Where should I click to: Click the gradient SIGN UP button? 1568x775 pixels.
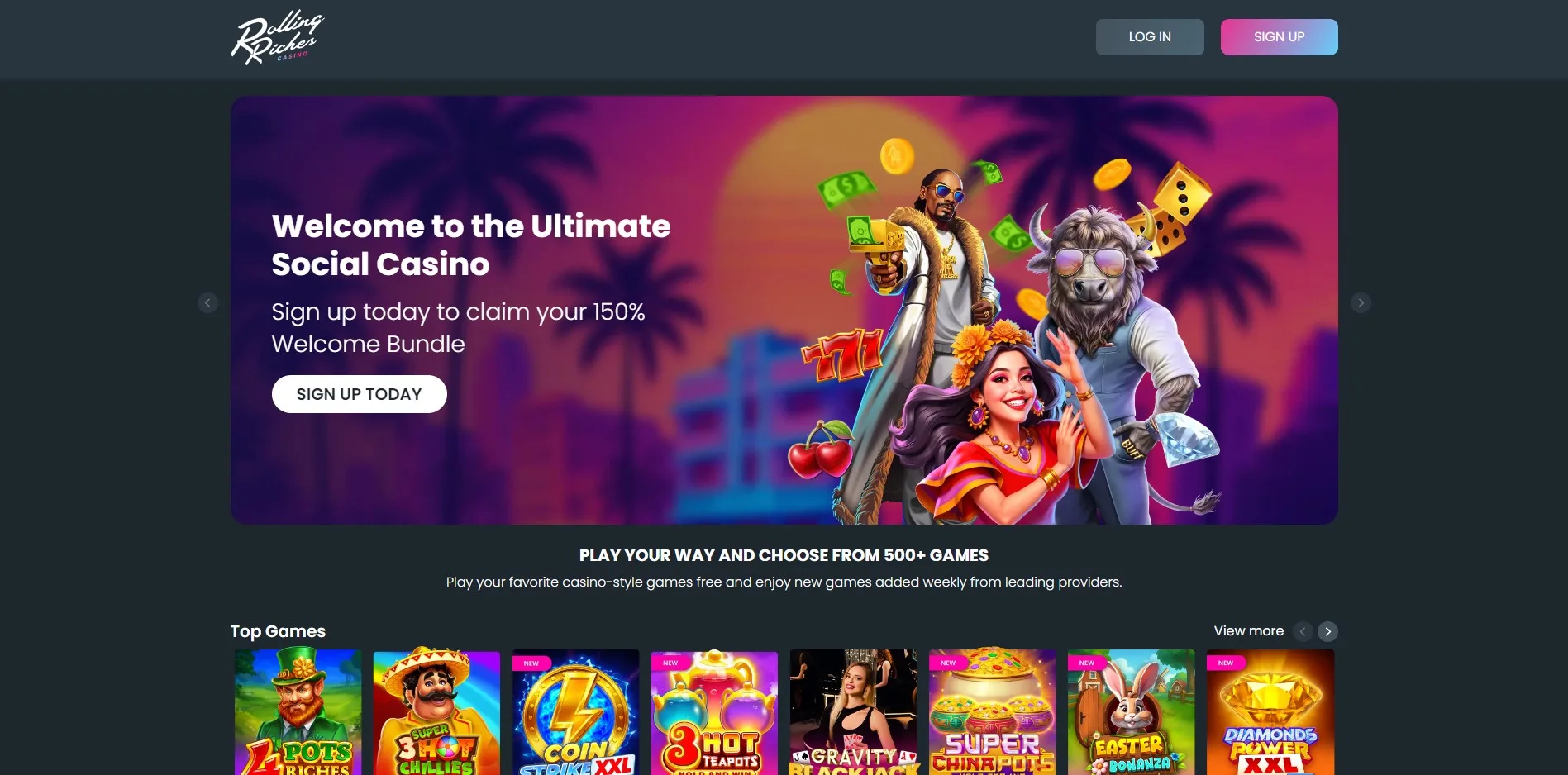coord(1279,37)
